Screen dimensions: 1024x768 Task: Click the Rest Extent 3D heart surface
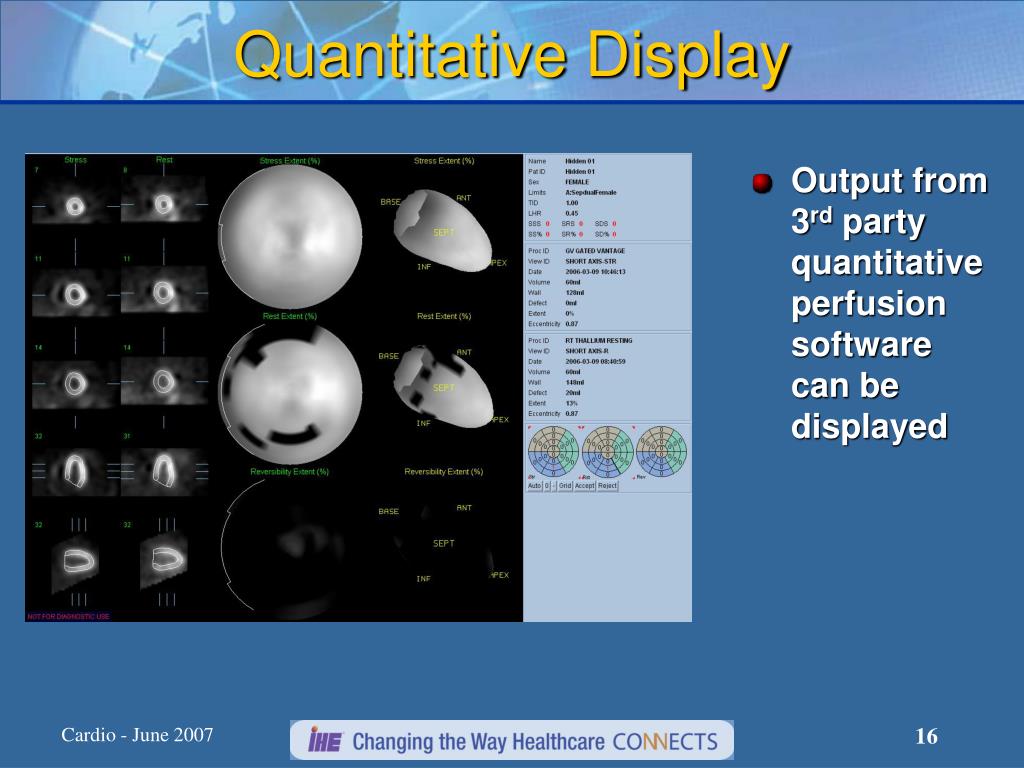pyautogui.click(x=442, y=388)
